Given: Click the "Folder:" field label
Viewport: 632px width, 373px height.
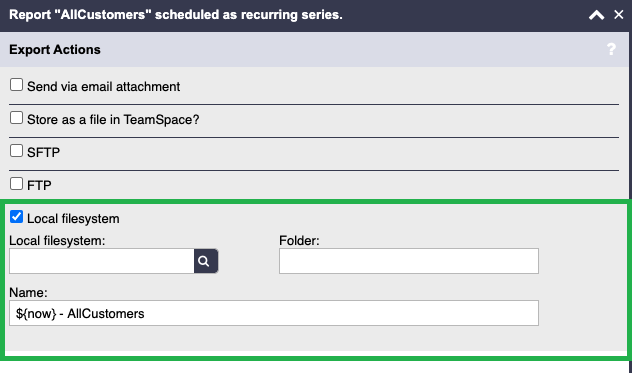Looking at the screenshot, I should (299, 241).
